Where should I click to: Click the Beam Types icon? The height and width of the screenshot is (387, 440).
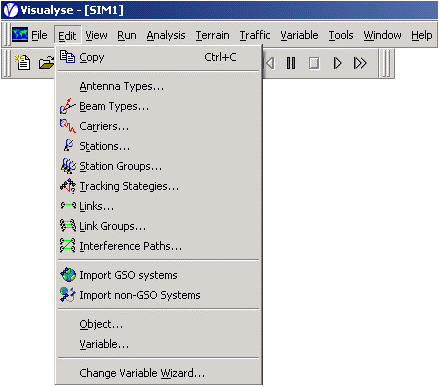[x=68, y=106]
